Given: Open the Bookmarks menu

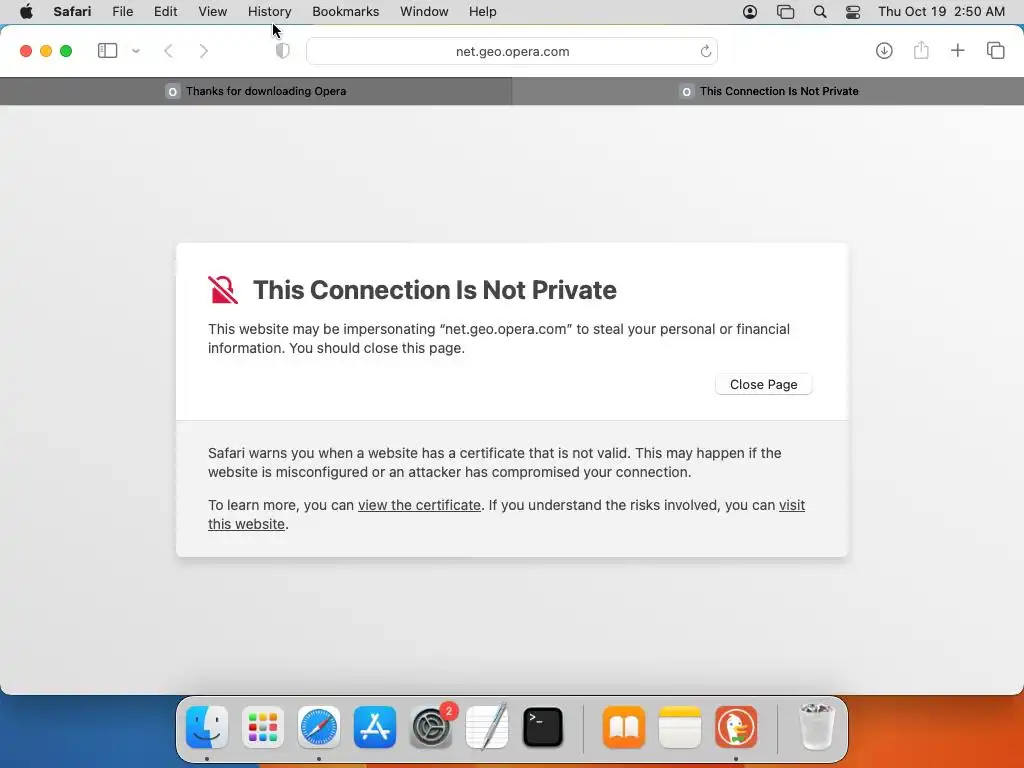Looking at the screenshot, I should click(345, 12).
